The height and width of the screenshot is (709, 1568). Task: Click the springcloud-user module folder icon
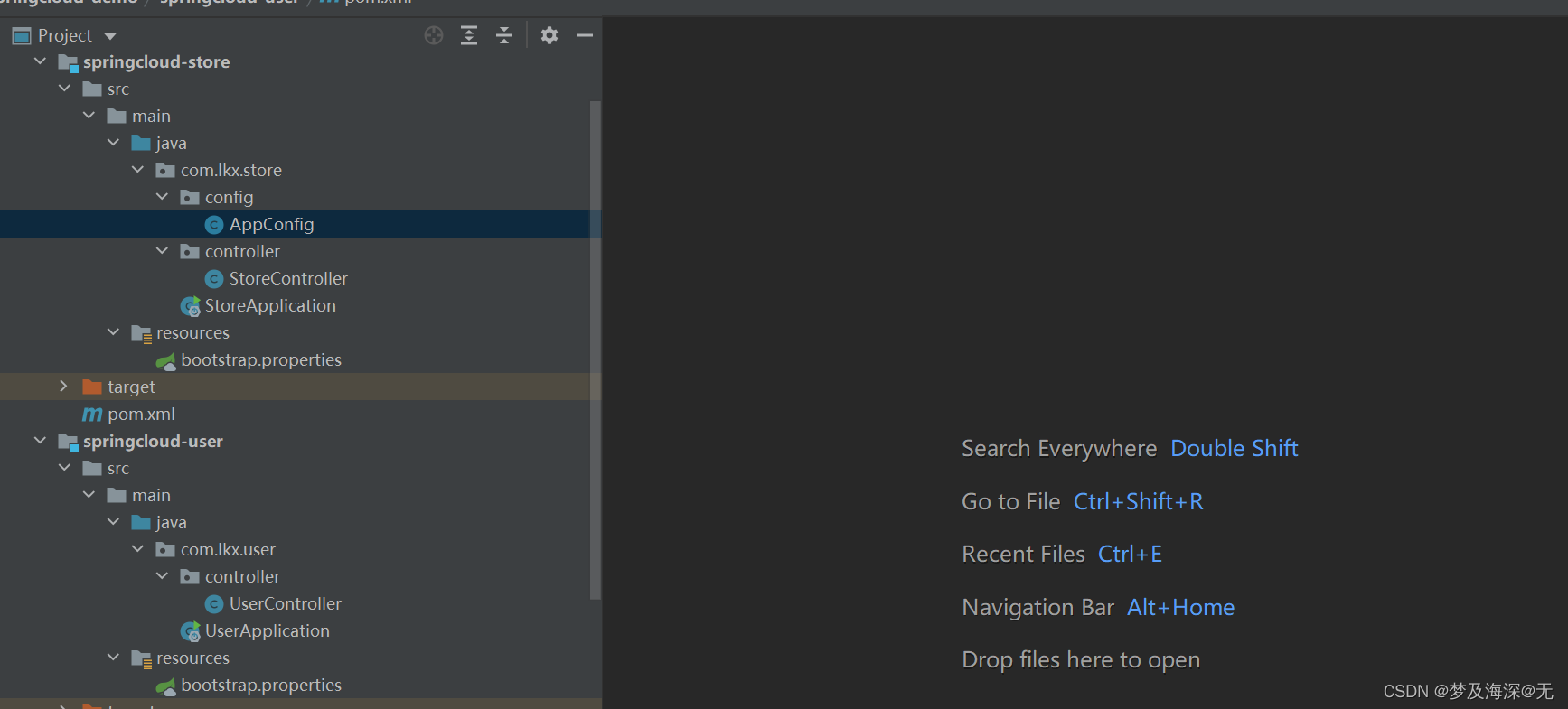[69, 443]
